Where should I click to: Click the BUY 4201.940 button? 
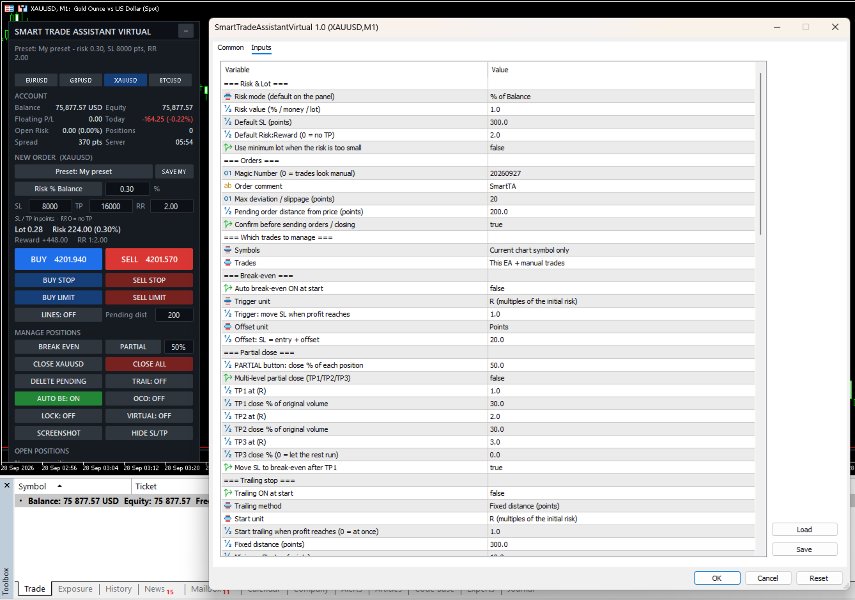click(58, 259)
